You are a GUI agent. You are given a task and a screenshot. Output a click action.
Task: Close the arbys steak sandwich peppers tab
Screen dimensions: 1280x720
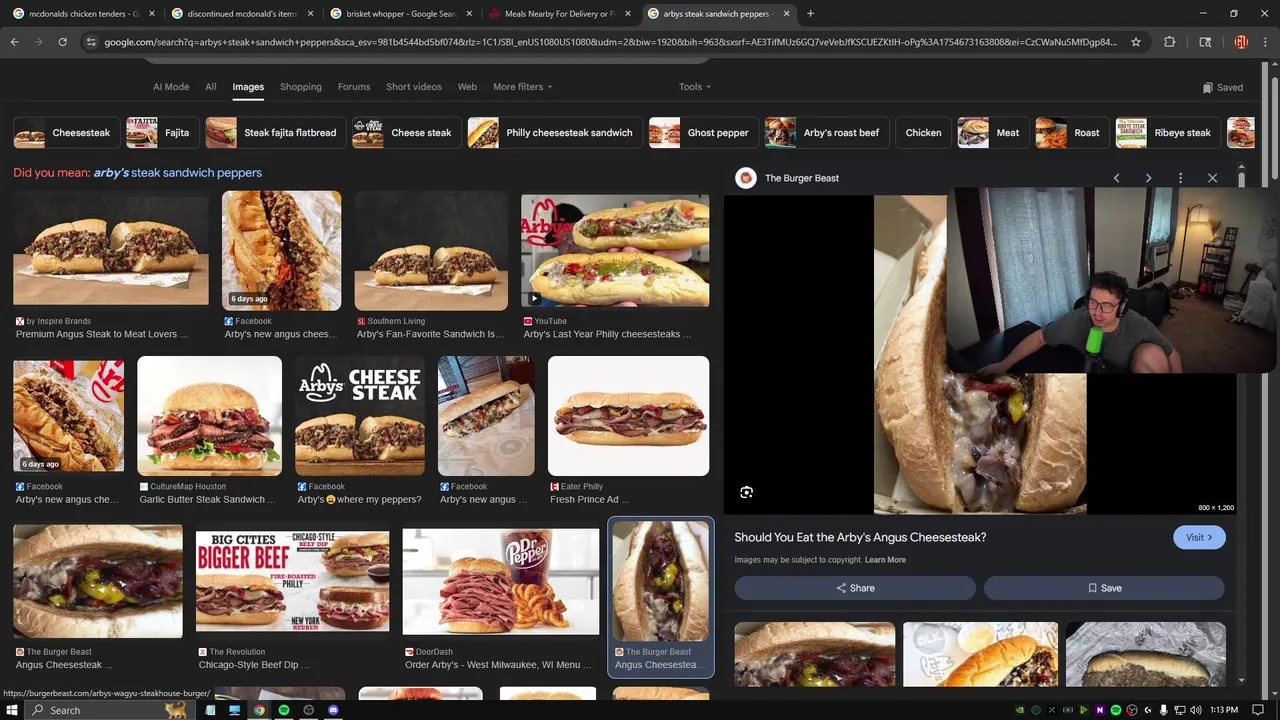(786, 14)
